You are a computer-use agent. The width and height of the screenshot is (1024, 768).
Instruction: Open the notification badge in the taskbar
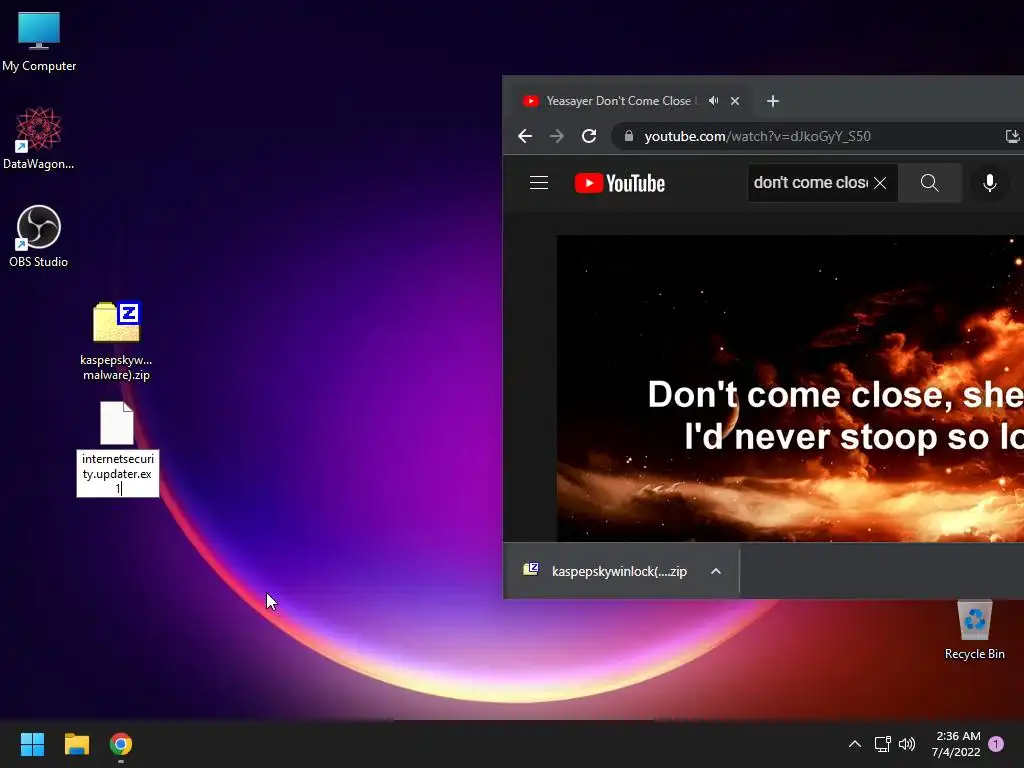click(996, 744)
